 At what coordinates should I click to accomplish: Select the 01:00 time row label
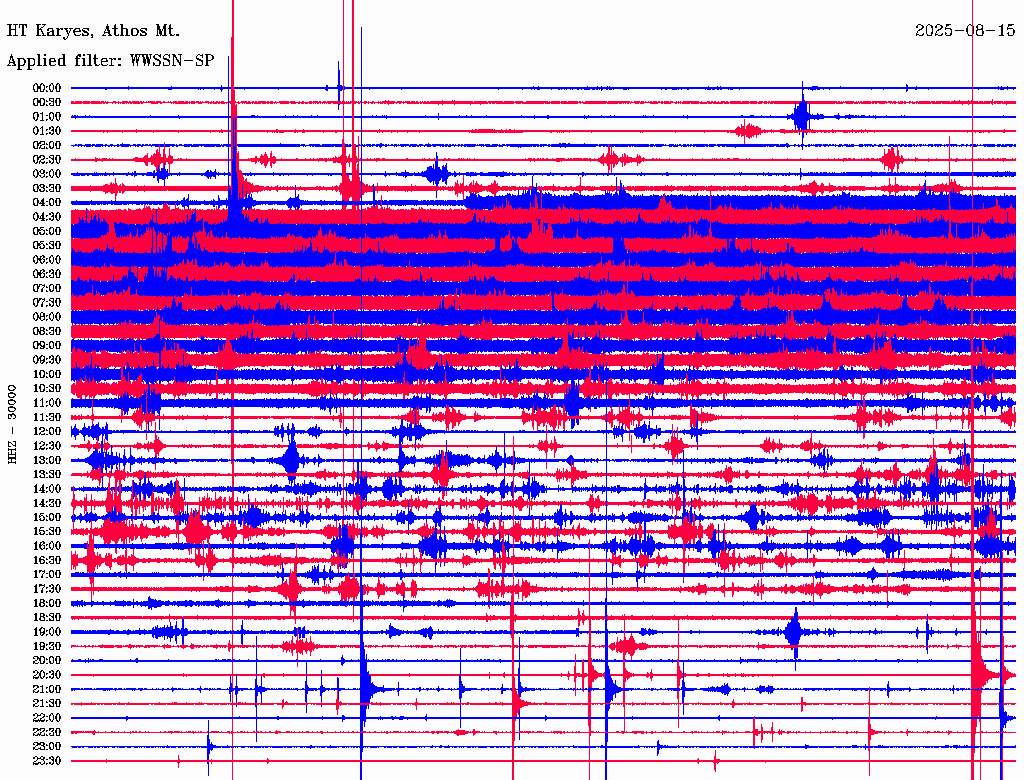[46, 116]
